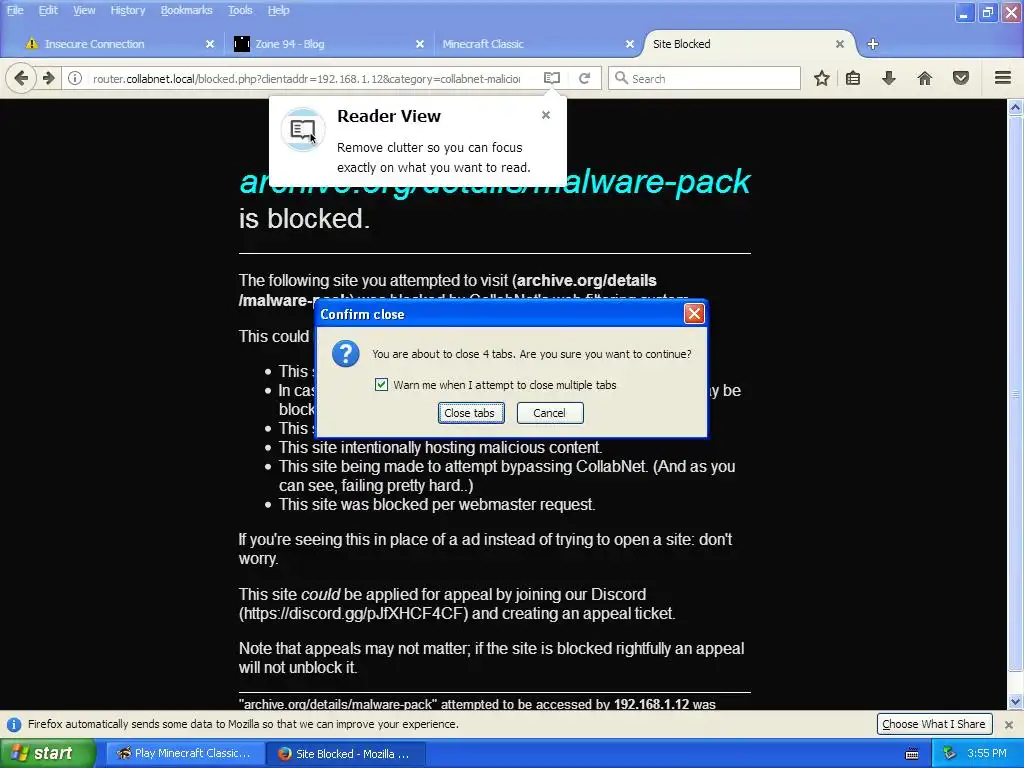Click the dialog question mark icon
Screen dimensions: 1024x768
[x=345, y=354]
